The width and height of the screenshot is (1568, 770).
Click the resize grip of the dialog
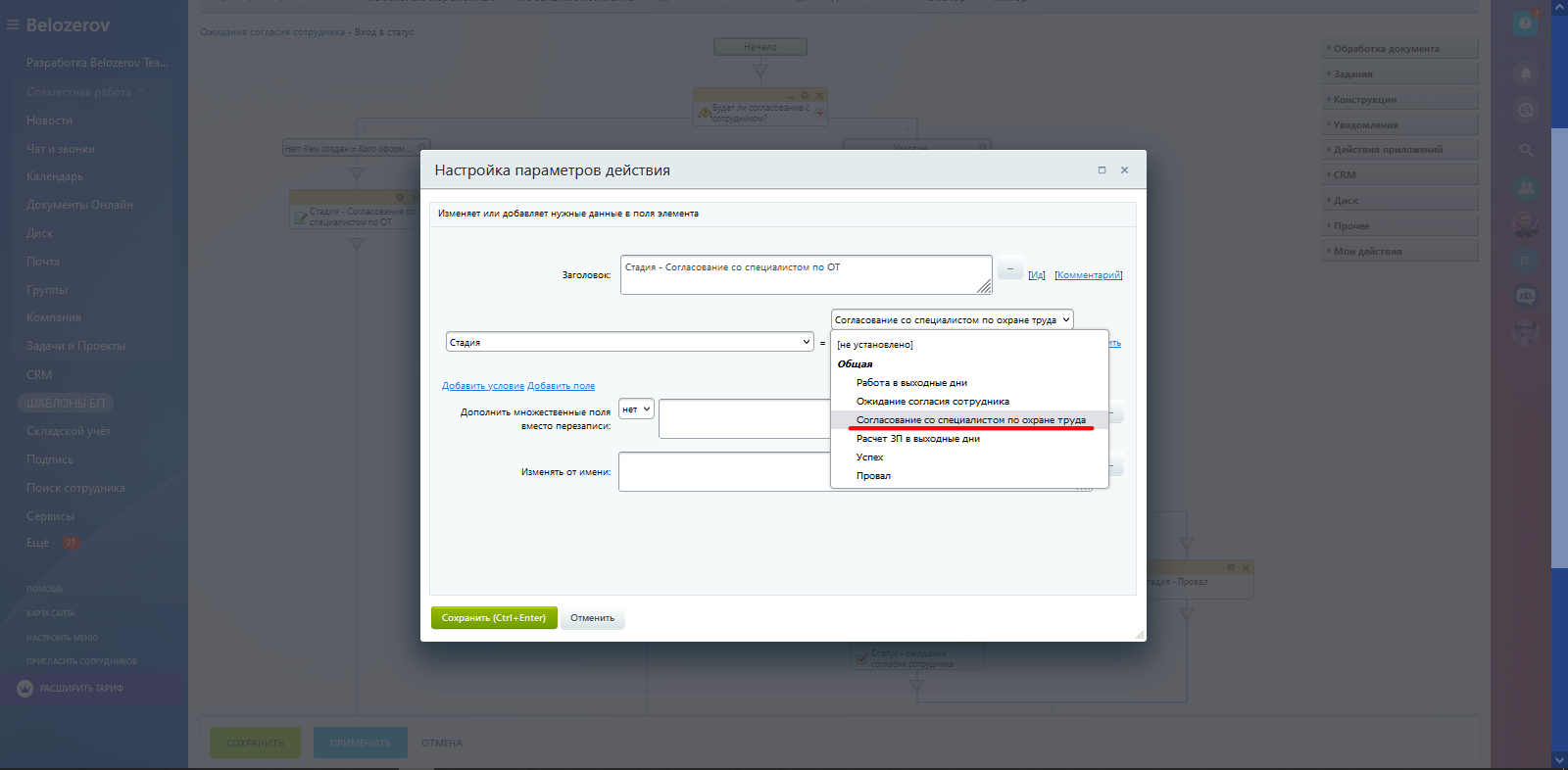coord(1139,635)
